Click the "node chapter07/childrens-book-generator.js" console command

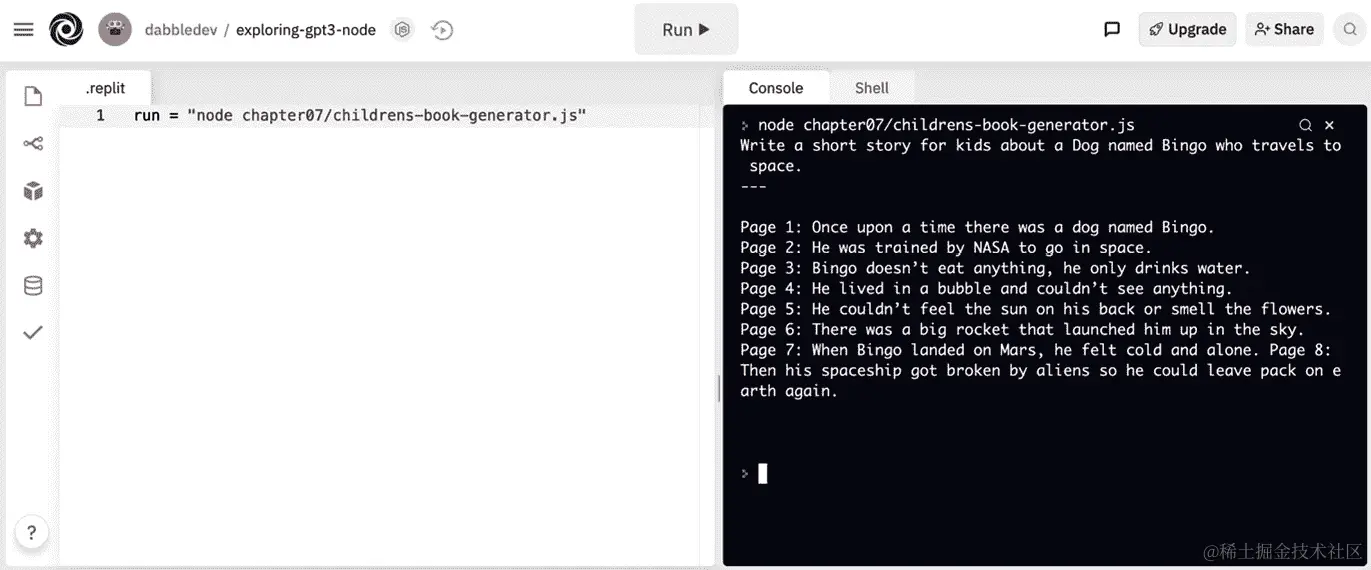[x=946, y=125]
